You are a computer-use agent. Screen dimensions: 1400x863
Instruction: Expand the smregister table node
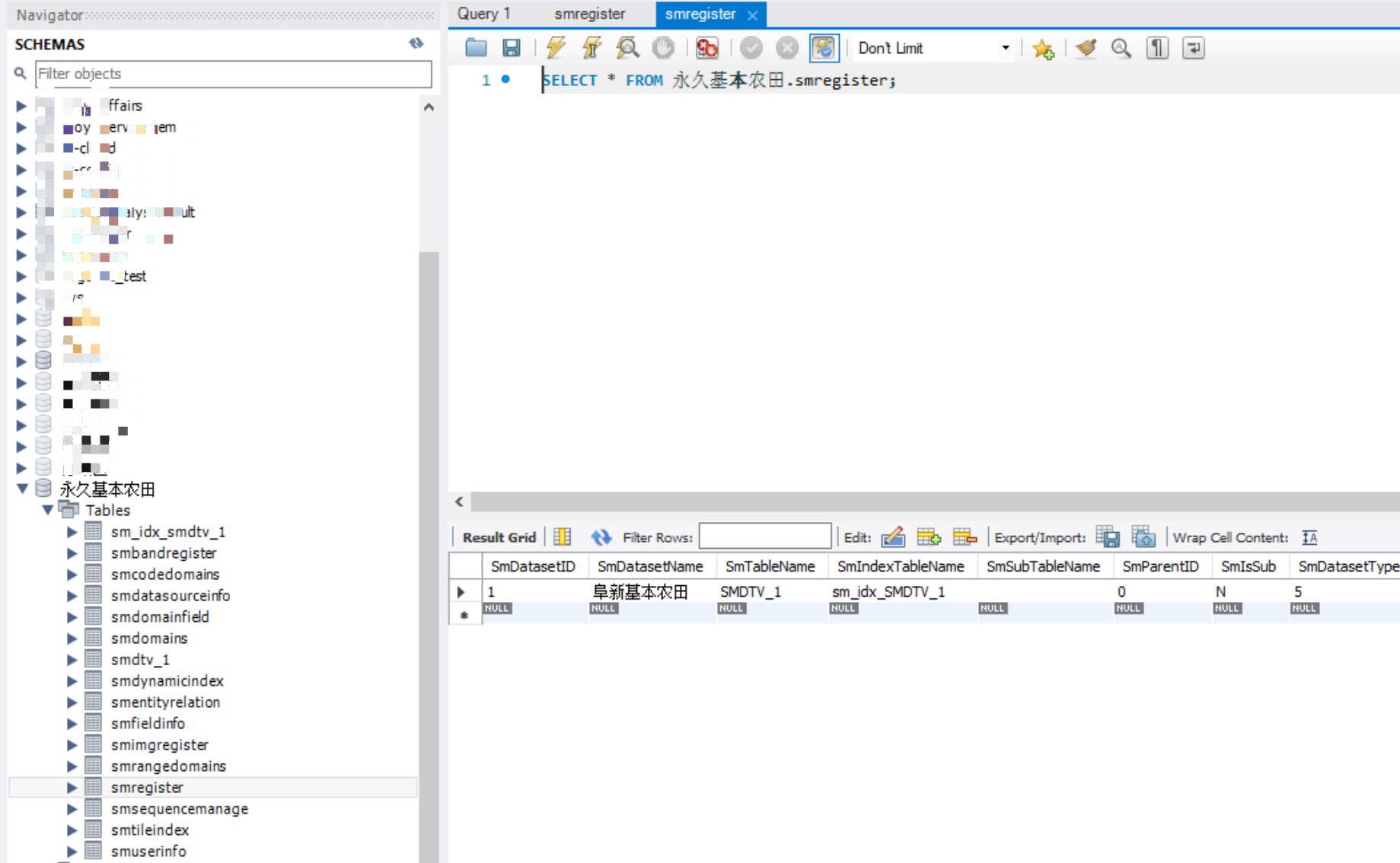72,788
